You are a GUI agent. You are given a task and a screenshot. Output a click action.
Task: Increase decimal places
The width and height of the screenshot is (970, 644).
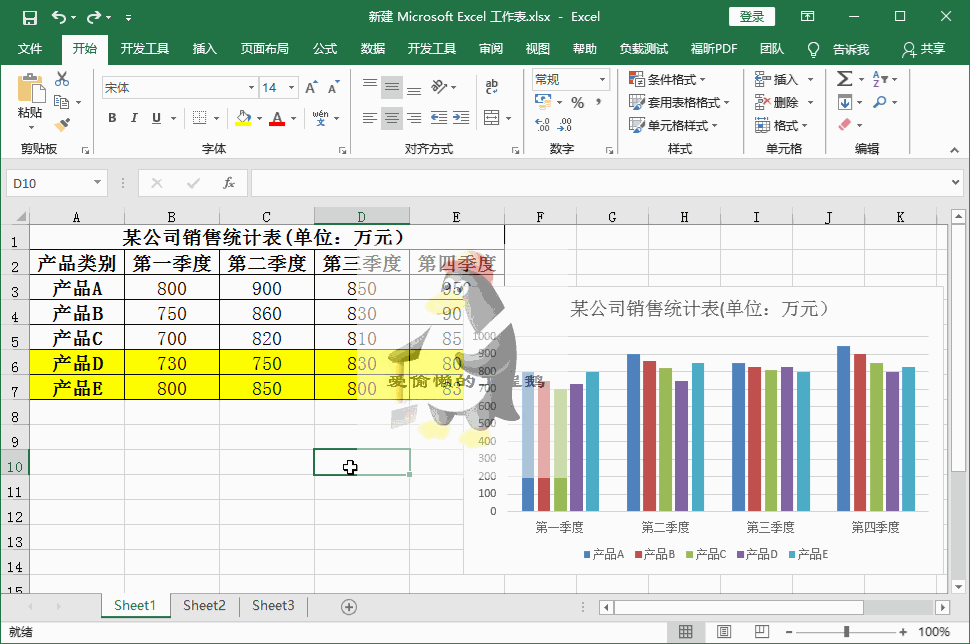(543, 125)
